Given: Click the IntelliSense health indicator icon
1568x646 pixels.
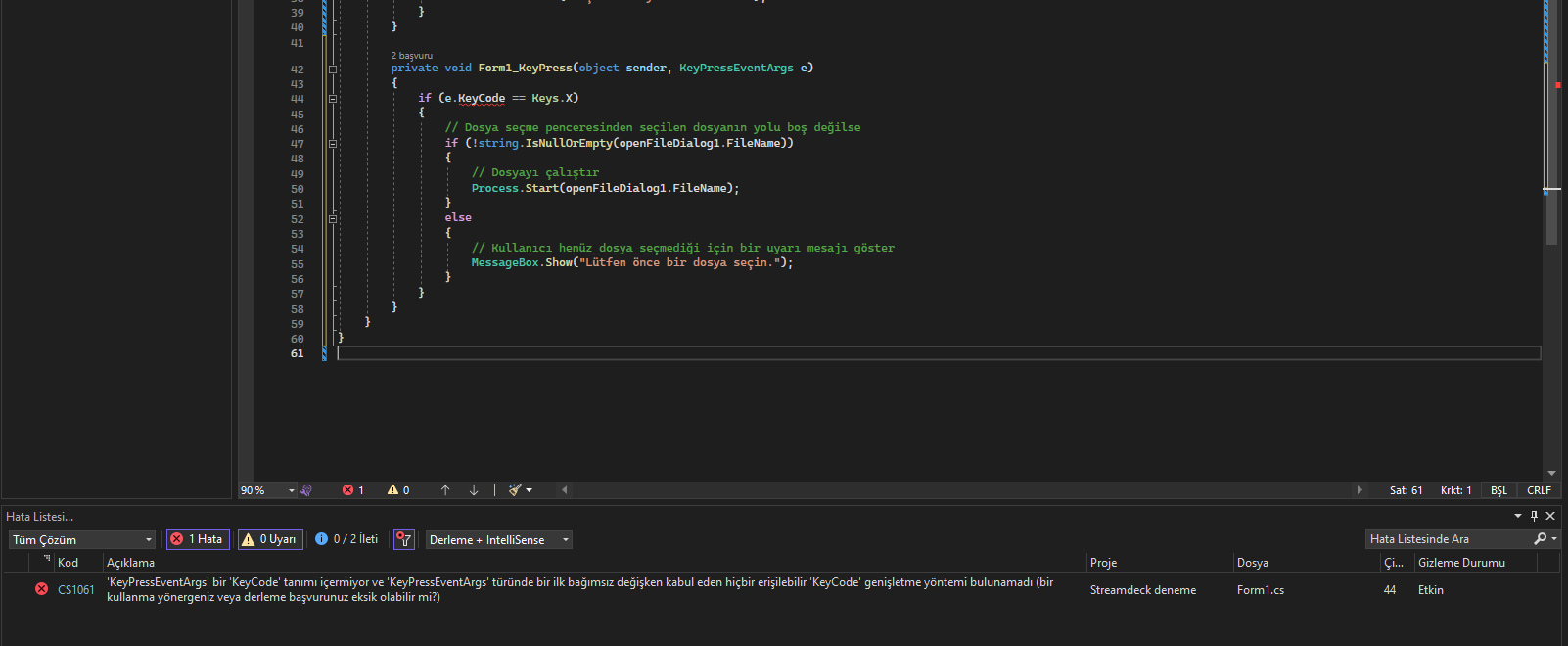Looking at the screenshot, I should [x=306, y=490].
